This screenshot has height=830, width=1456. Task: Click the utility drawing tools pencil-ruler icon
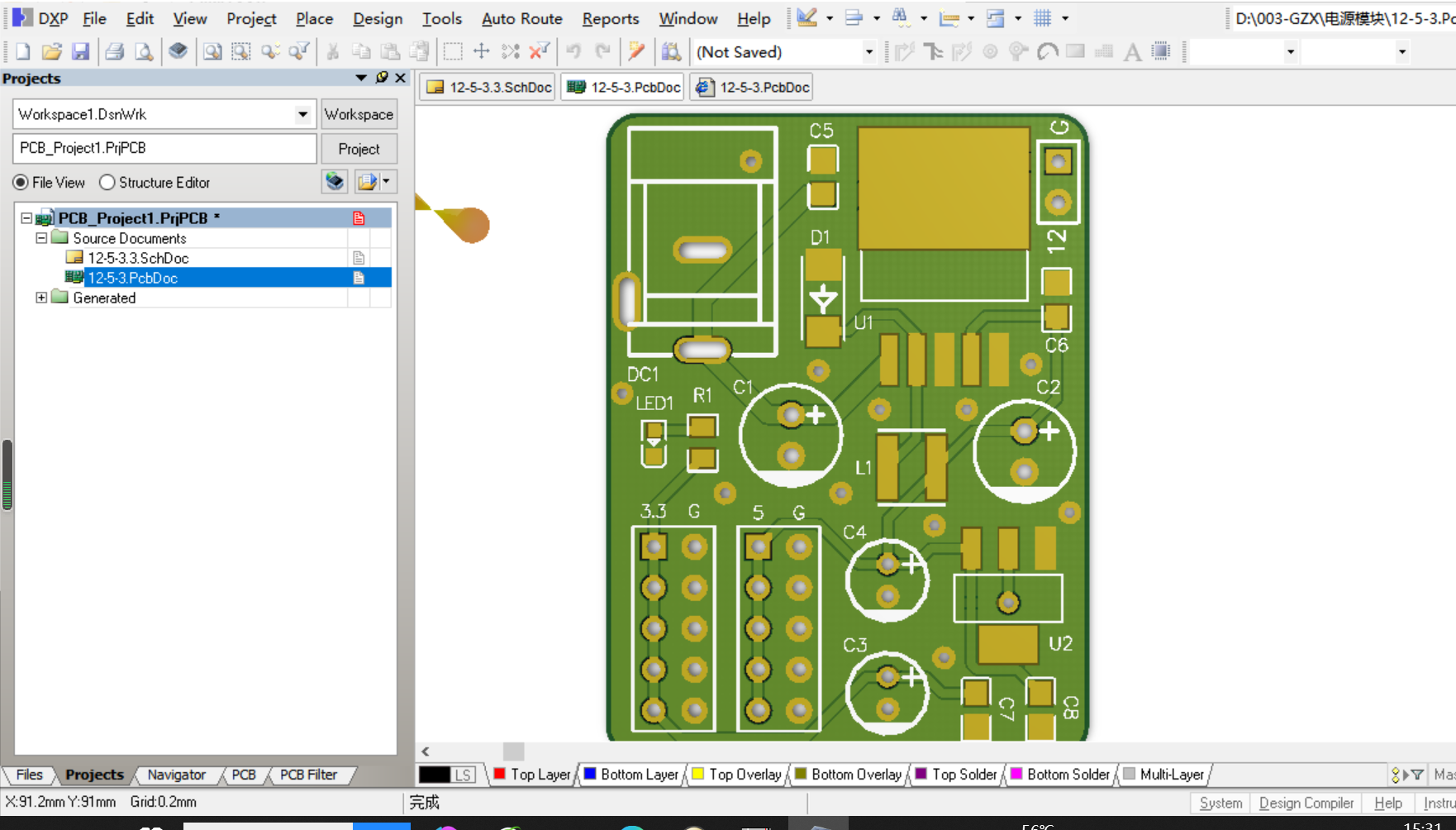pyautogui.click(x=807, y=17)
